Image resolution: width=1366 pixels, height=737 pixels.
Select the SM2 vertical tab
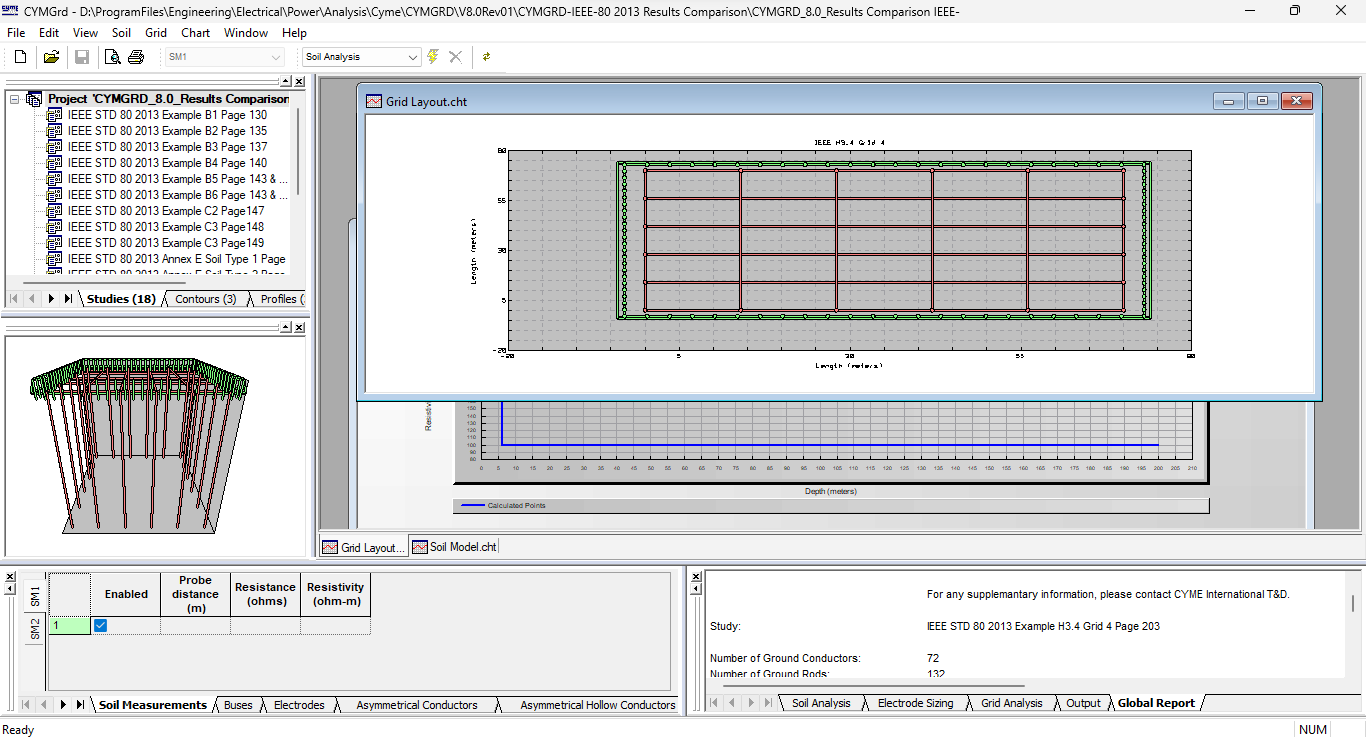[x=35, y=629]
